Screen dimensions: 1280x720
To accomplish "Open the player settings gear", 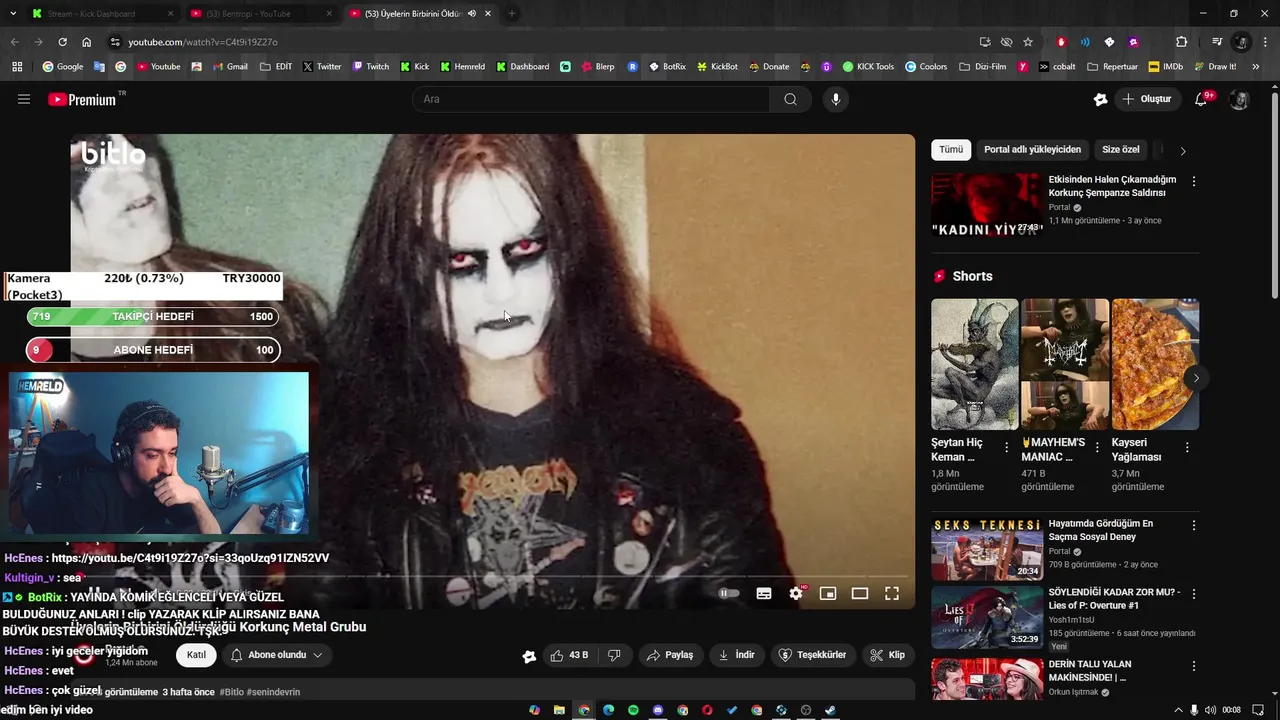I will 796,593.
